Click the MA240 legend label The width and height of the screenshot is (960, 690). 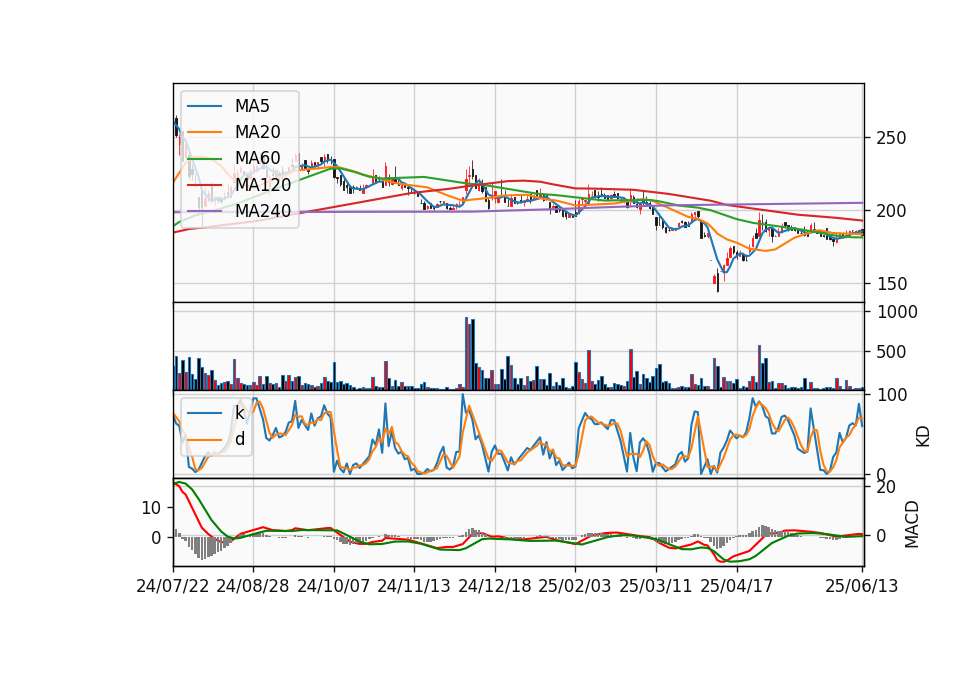[x=263, y=211]
